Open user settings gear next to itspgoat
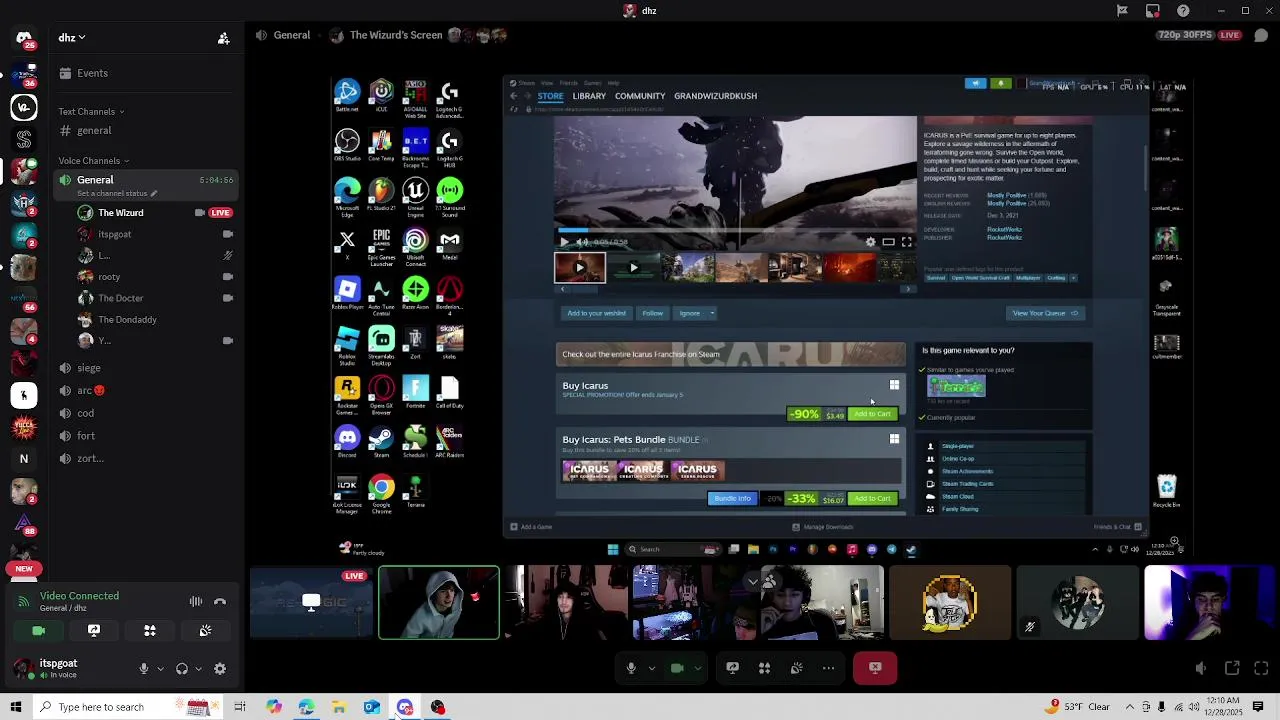The width and height of the screenshot is (1280, 720). 220,669
